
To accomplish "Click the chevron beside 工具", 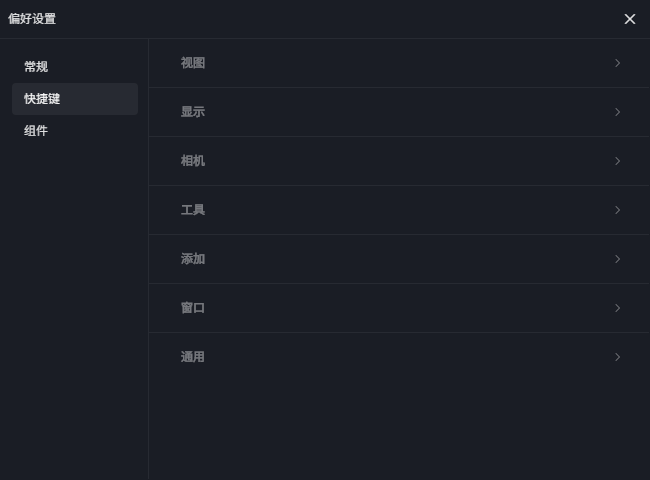I will pos(618,210).
